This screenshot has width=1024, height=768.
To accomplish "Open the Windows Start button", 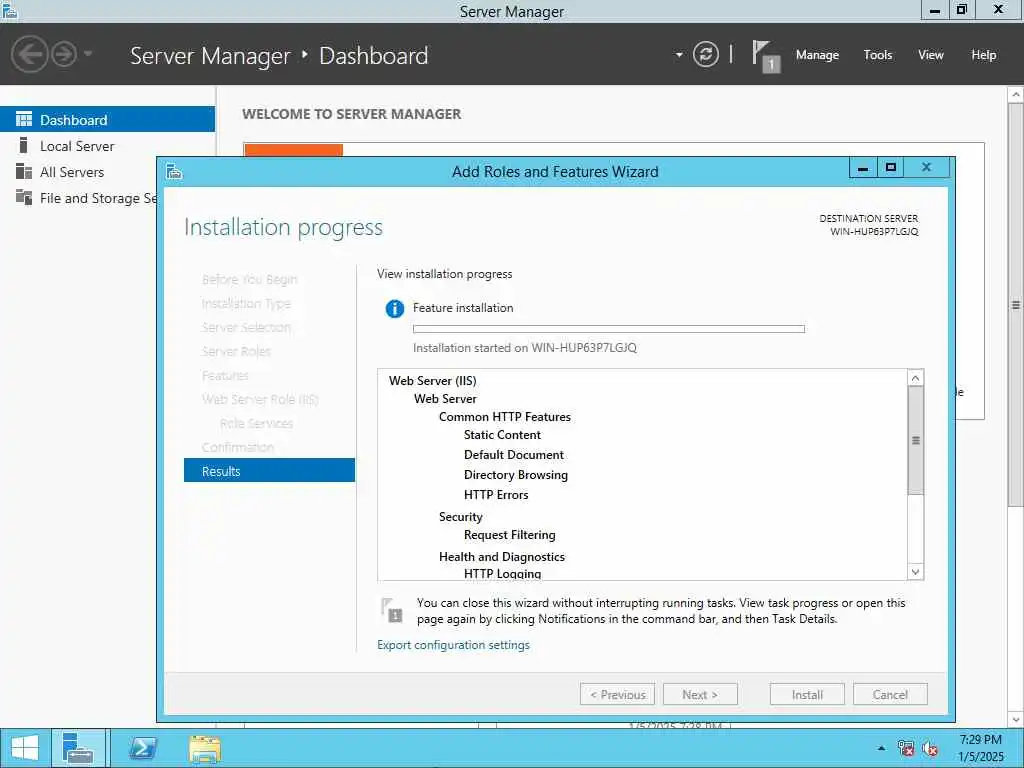I will (25, 748).
